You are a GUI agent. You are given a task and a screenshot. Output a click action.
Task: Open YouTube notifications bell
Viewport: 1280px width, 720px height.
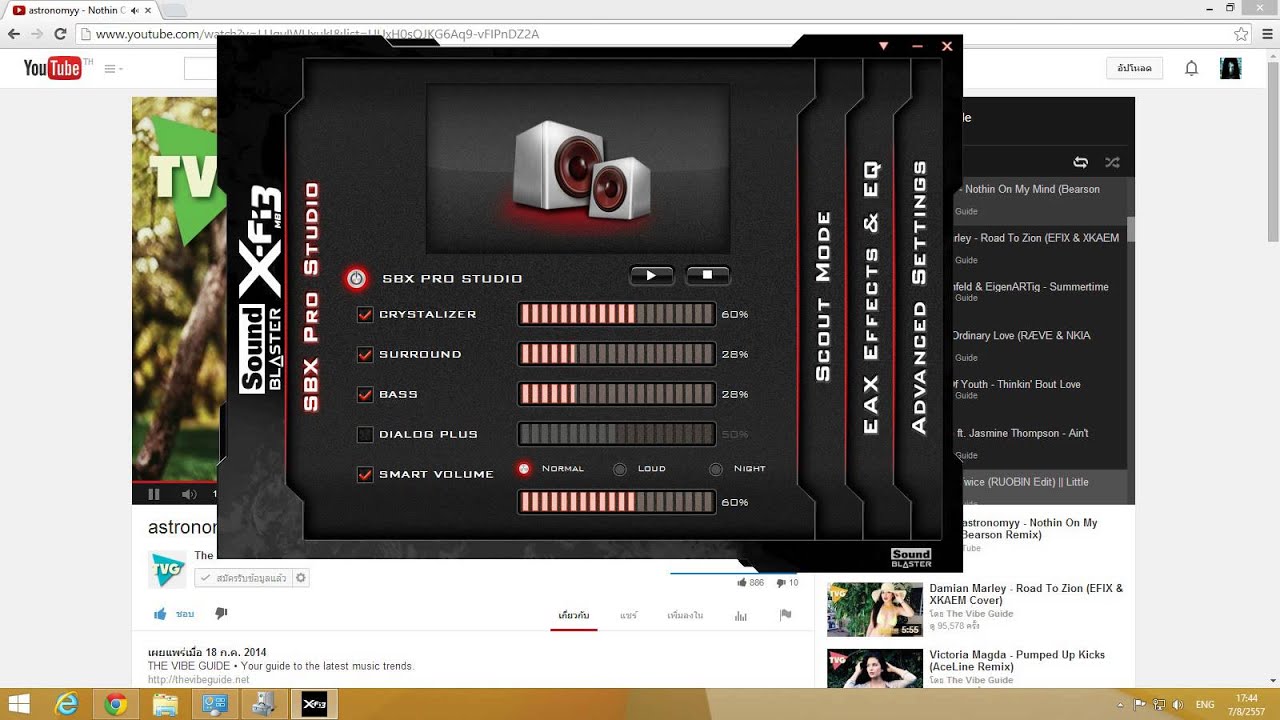click(x=1191, y=68)
